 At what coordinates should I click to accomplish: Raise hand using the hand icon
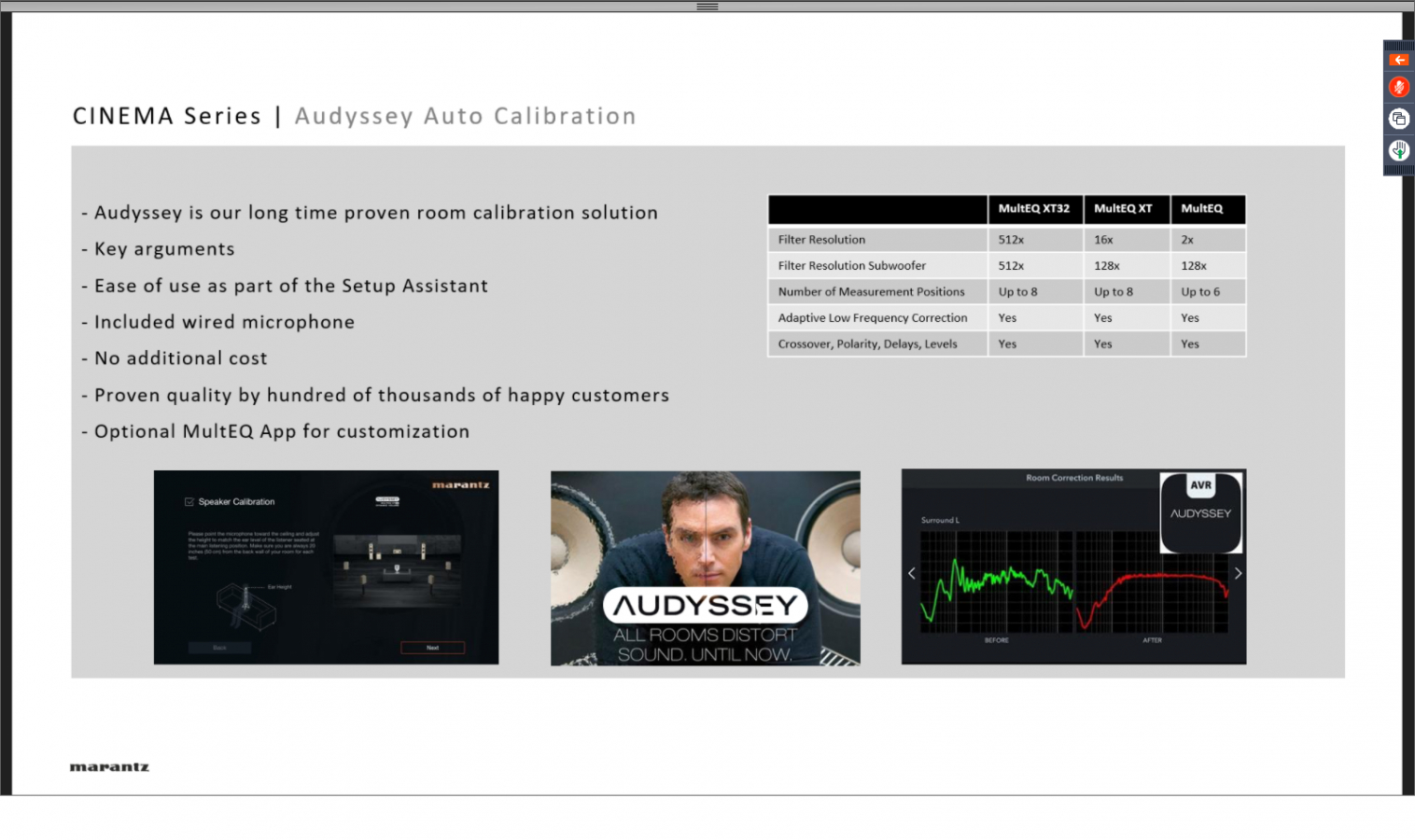pos(1398,150)
